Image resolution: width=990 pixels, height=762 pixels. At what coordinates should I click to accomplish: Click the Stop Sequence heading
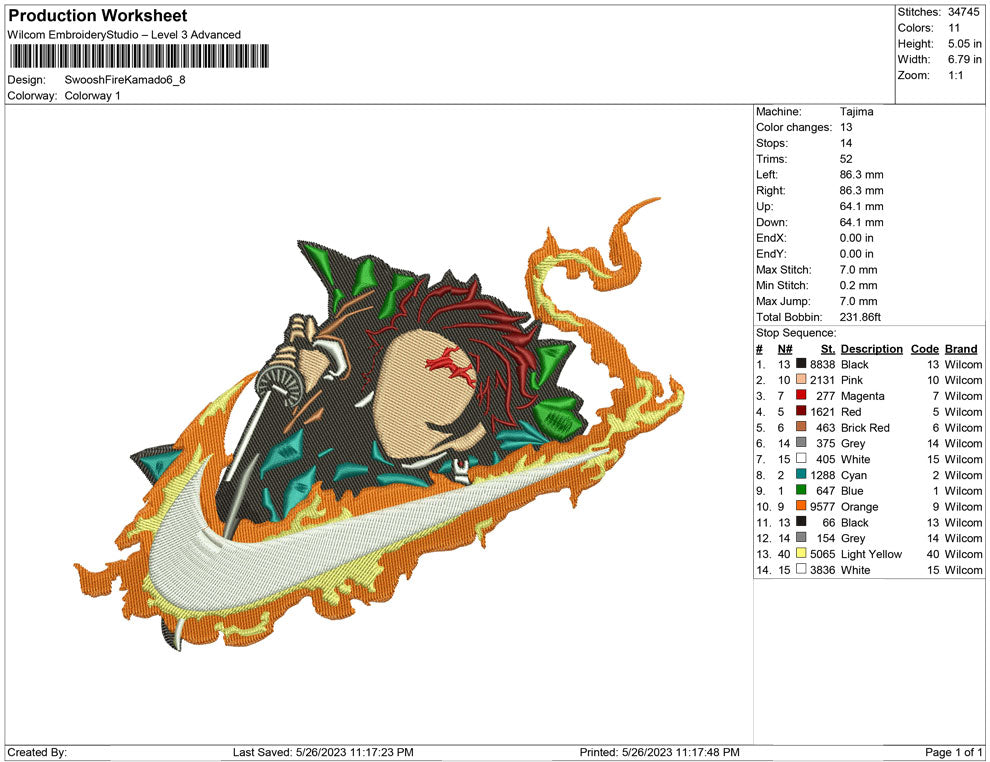[x=796, y=333]
